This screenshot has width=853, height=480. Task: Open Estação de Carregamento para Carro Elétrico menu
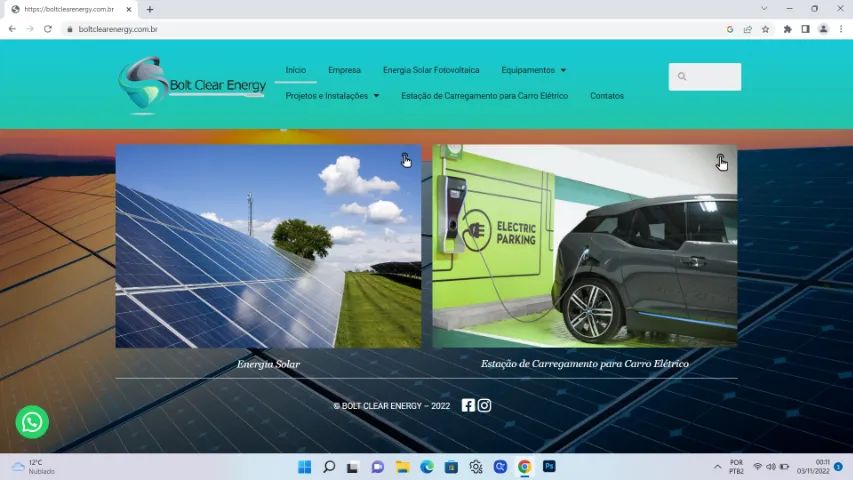coord(484,96)
